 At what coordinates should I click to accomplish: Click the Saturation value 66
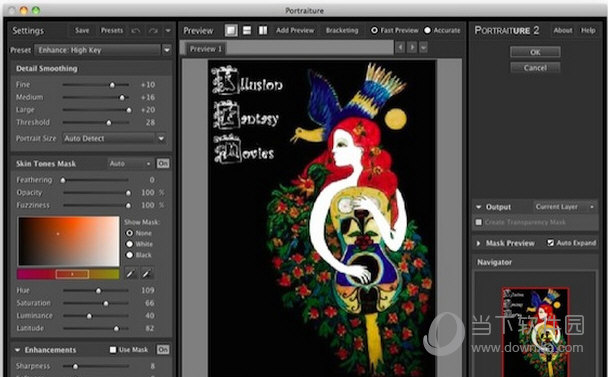(150, 303)
